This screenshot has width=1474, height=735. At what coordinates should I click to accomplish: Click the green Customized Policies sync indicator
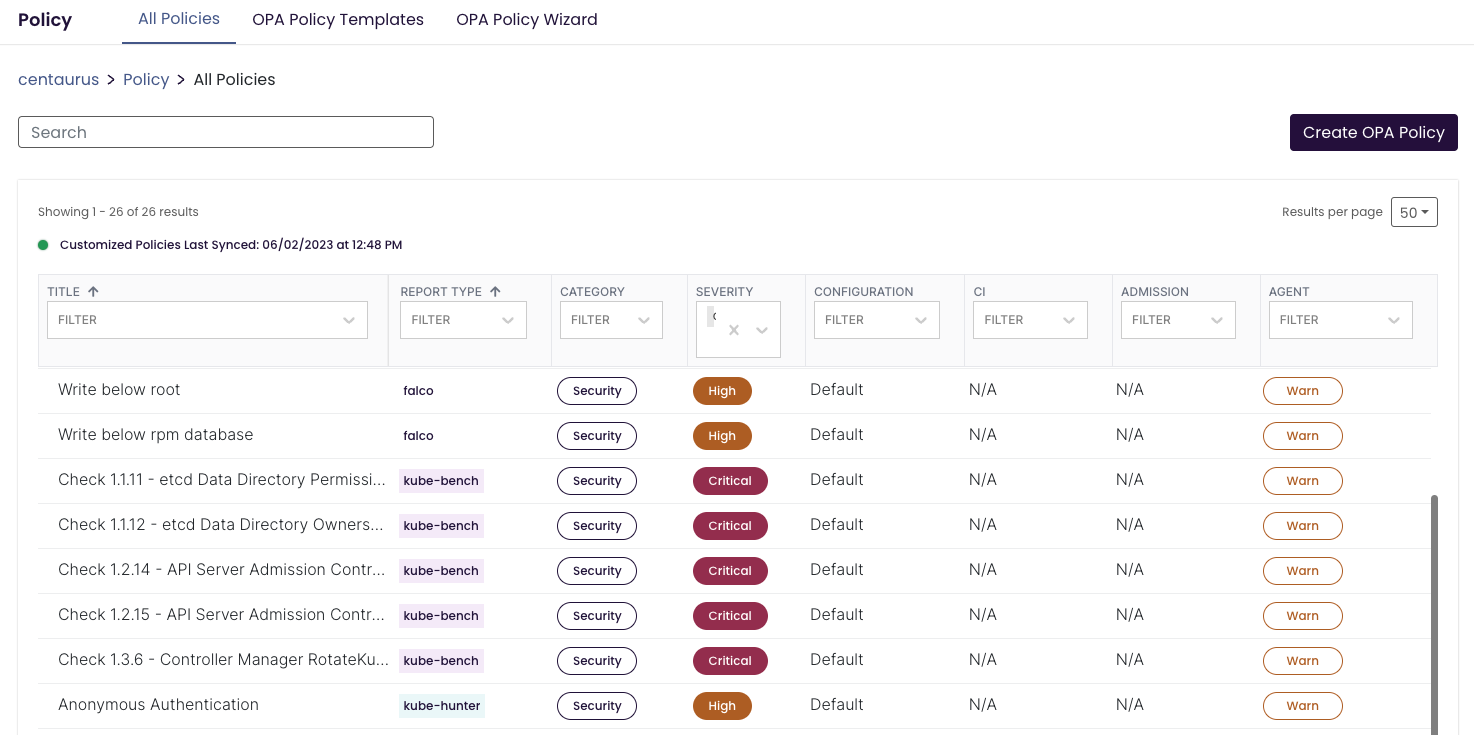pos(41,244)
